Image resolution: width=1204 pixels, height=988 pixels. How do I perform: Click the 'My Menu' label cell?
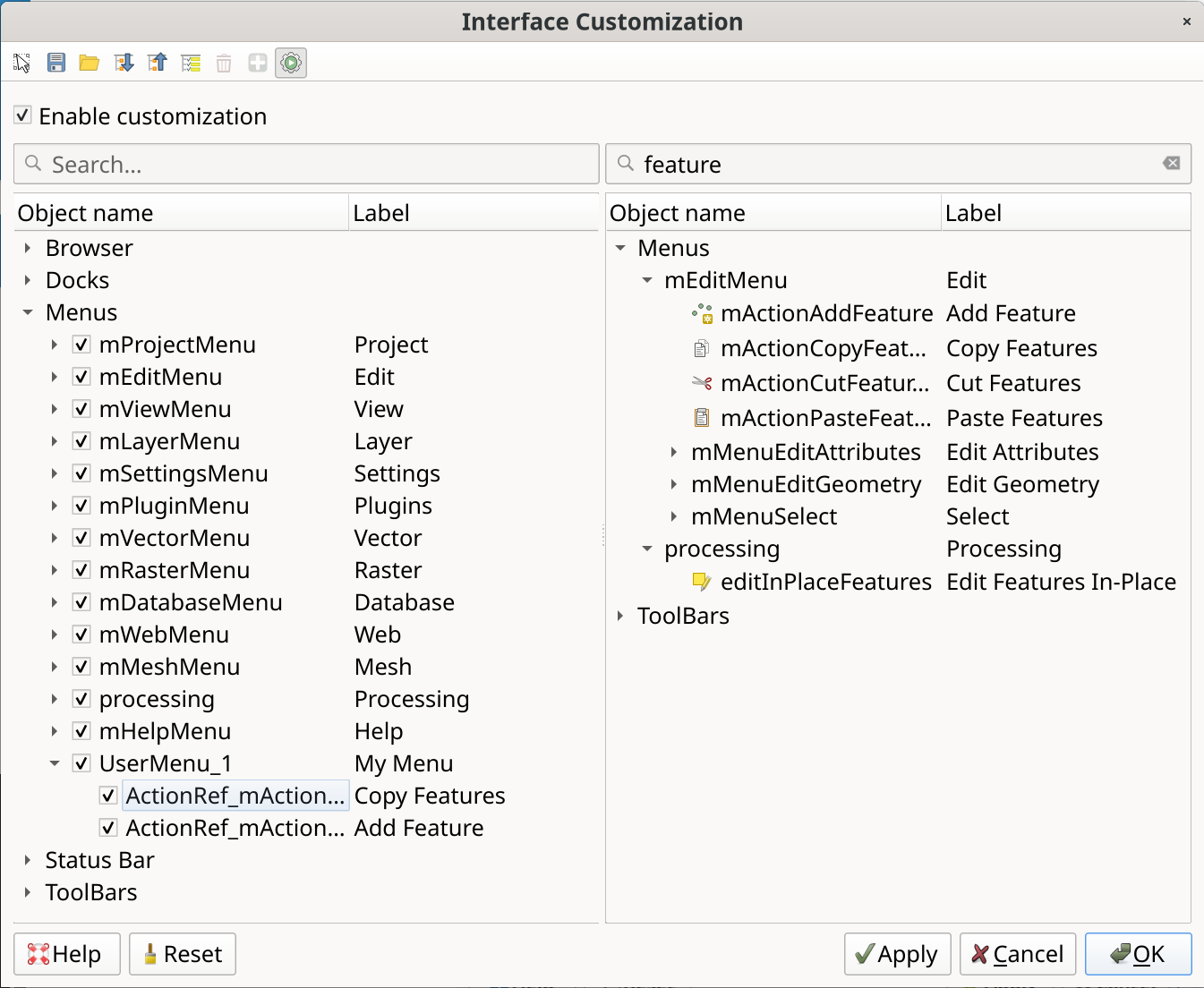point(404,763)
